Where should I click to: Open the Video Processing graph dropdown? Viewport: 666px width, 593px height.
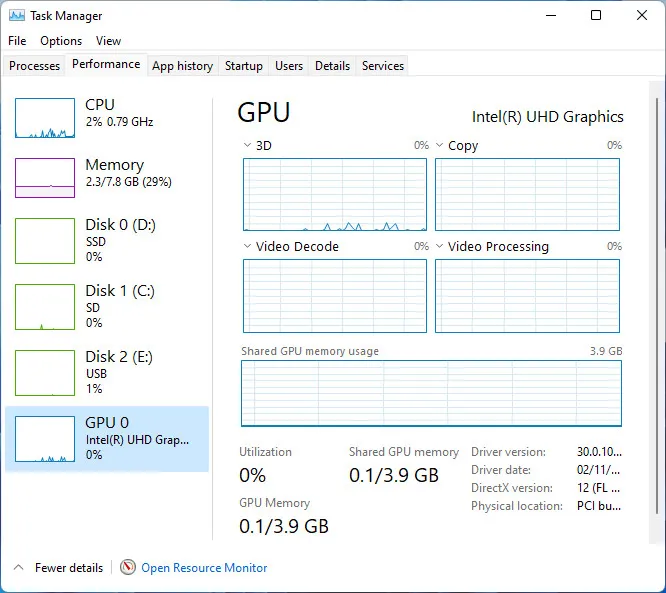[440, 247]
